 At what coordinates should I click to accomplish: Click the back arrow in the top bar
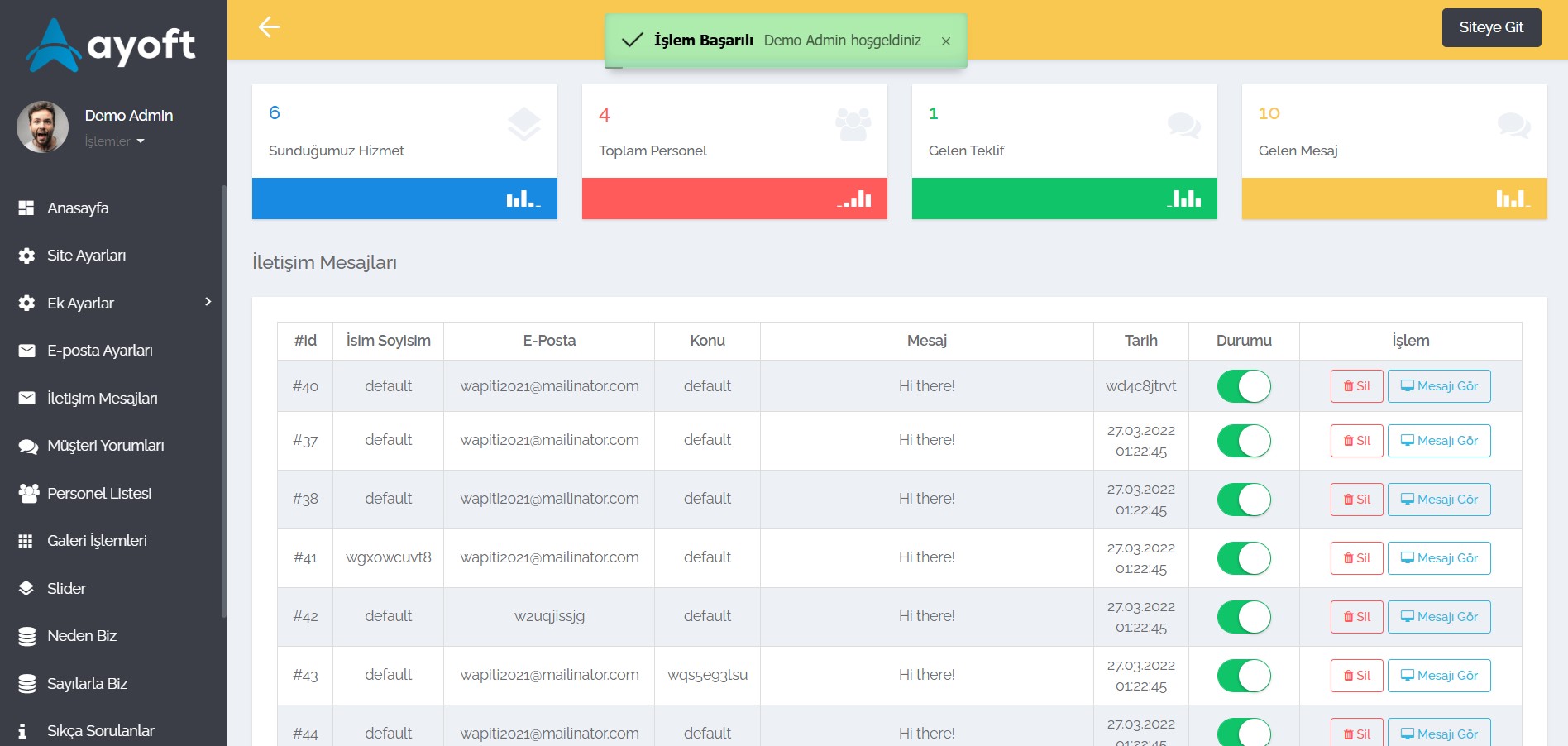(x=269, y=27)
